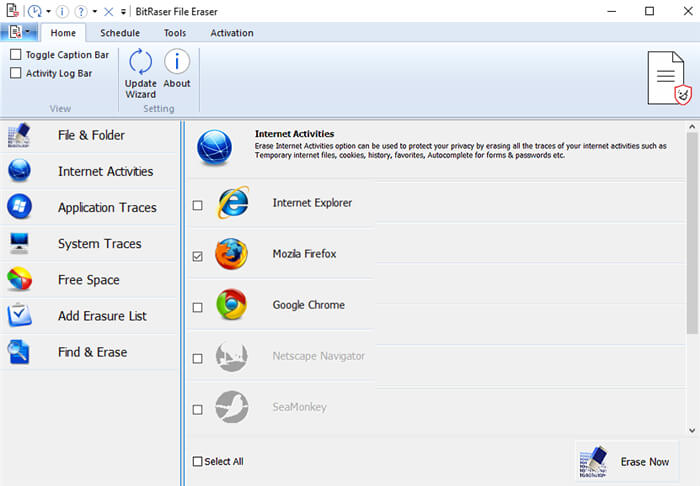The width and height of the screenshot is (700, 486).
Task: Enable the Activity Log Bar checkbox
Action: (x=16, y=73)
